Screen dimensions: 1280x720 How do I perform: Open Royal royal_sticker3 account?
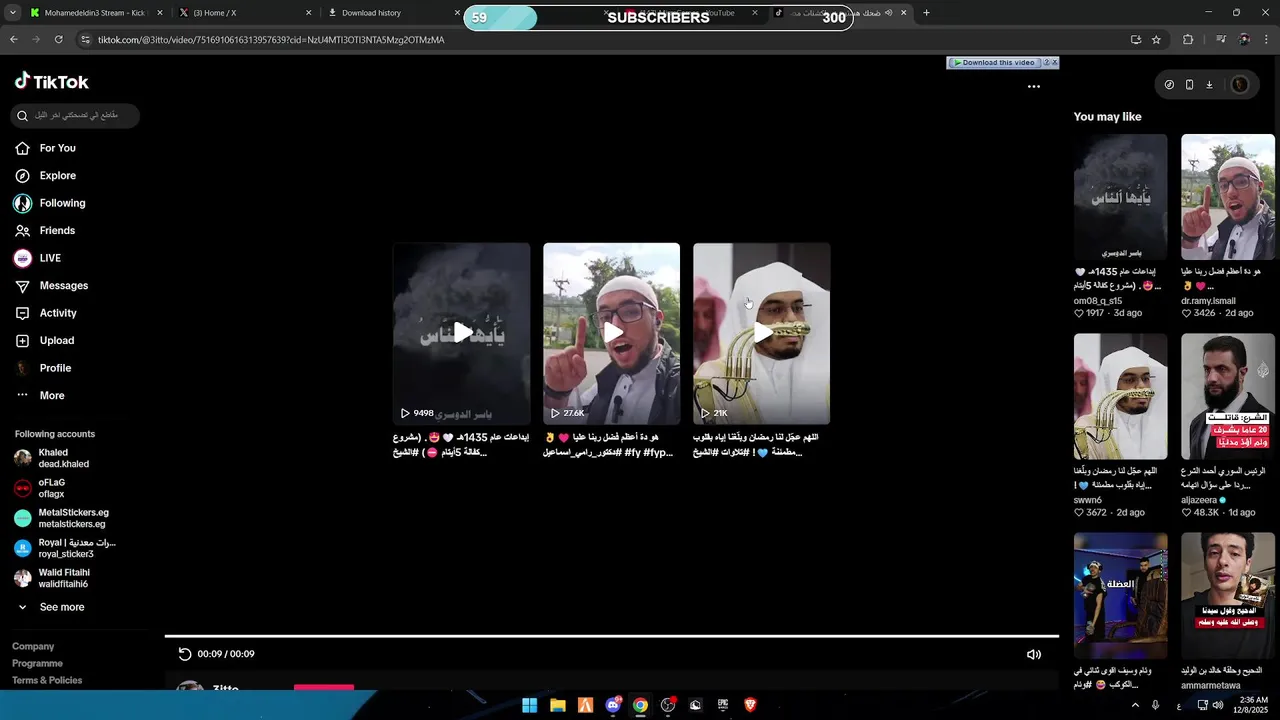tap(66, 548)
